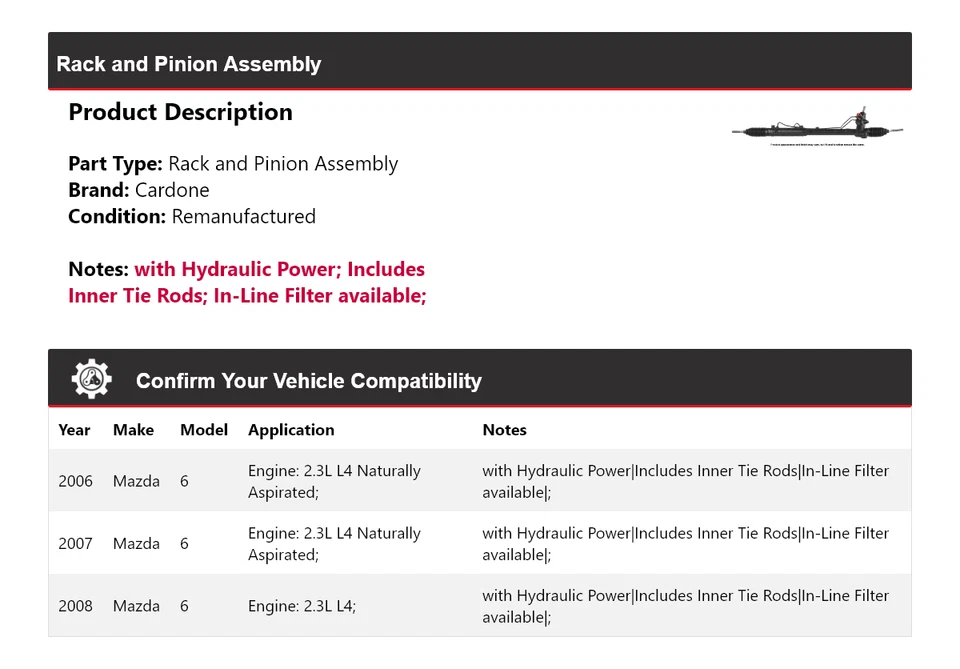Click the notes cell in 2008 row

tap(685, 606)
